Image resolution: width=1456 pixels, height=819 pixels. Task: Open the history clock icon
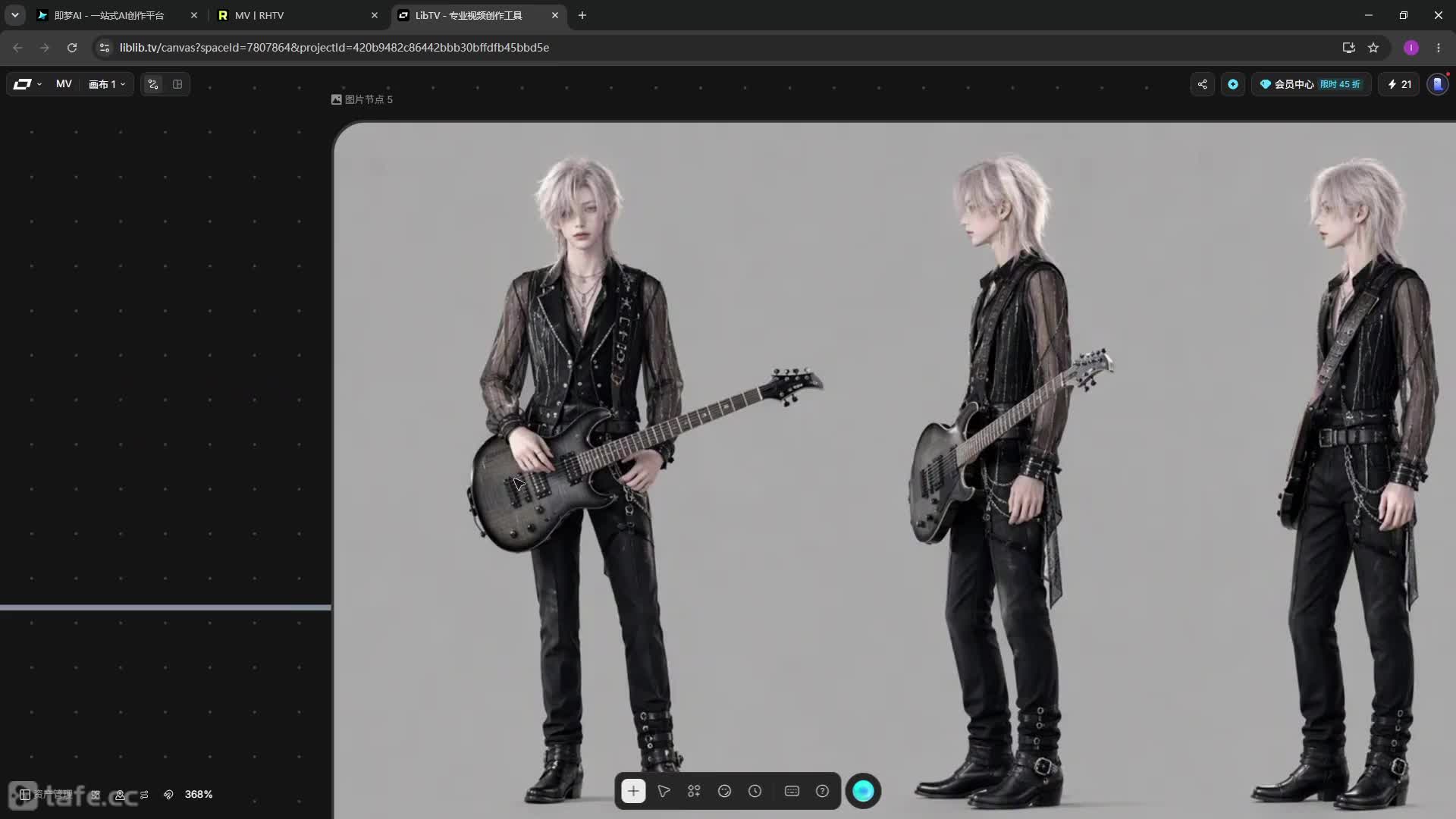point(755,791)
